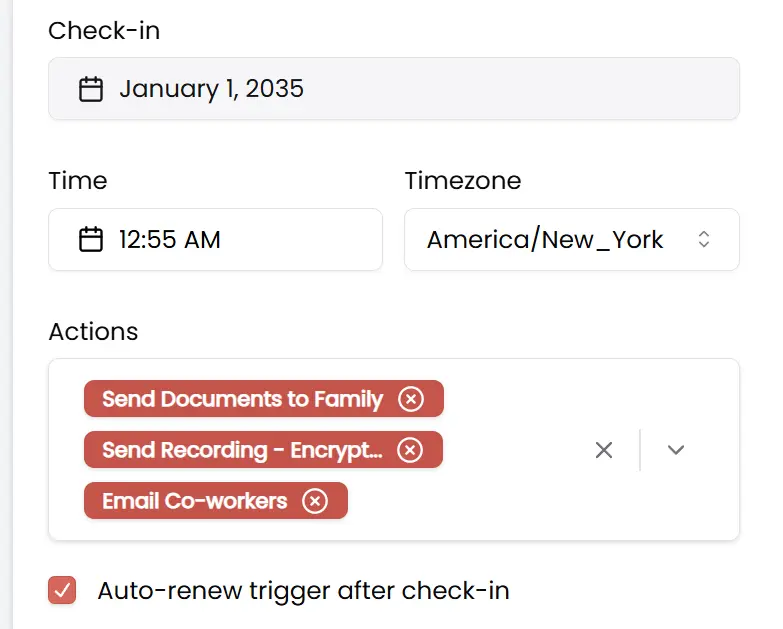783x629 pixels.
Task: Click the Time field label
Action: (78, 180)
